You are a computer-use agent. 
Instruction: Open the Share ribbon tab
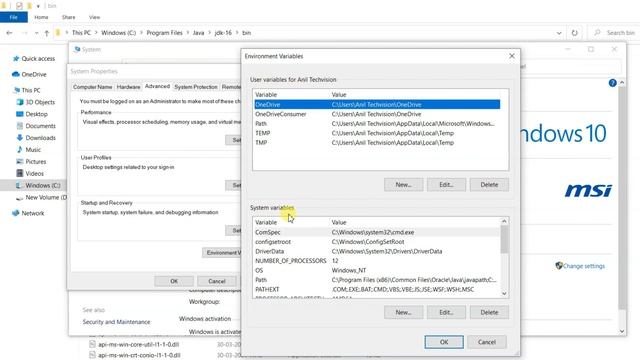[69, 17]
